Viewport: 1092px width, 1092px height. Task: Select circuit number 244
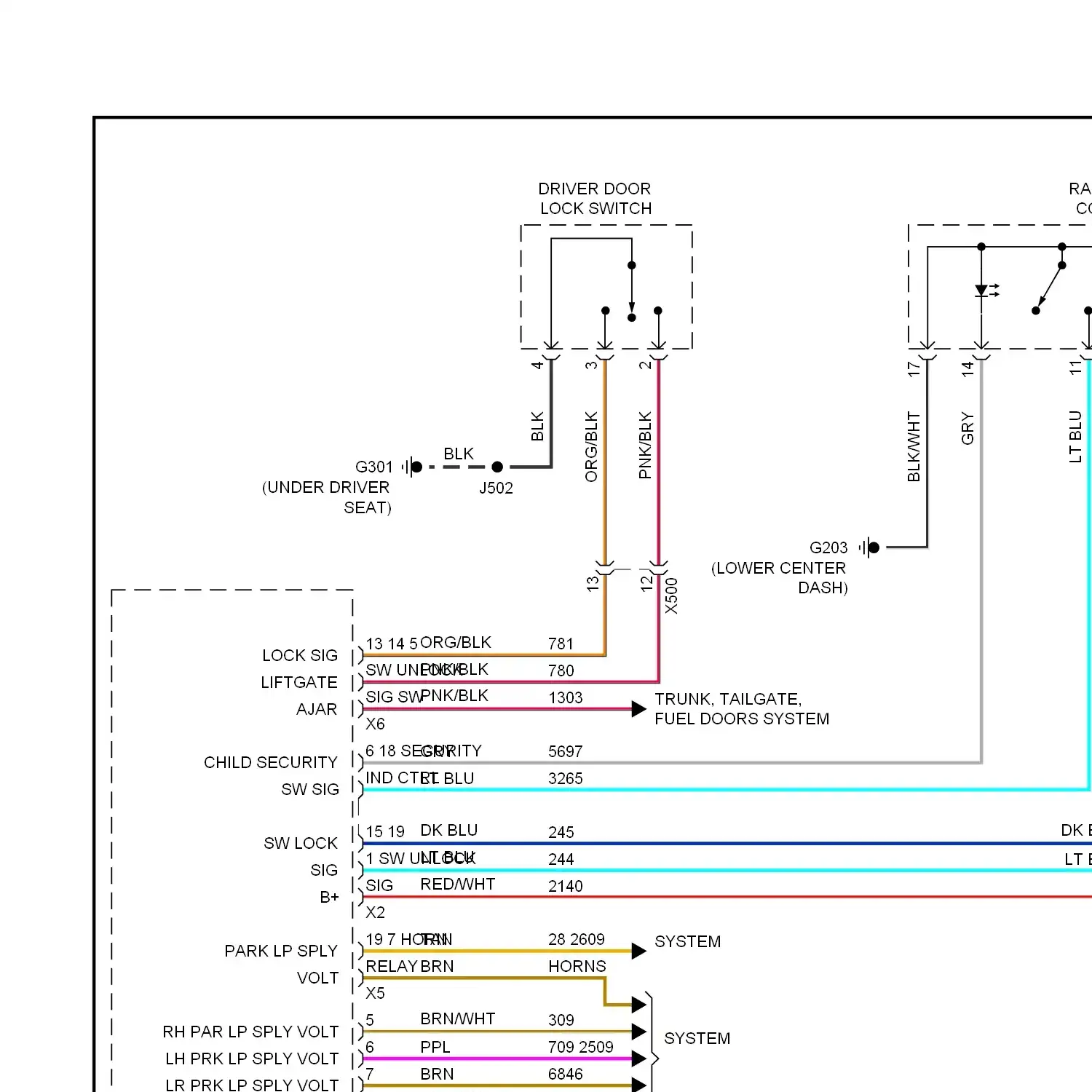click(x=561, y=859)
